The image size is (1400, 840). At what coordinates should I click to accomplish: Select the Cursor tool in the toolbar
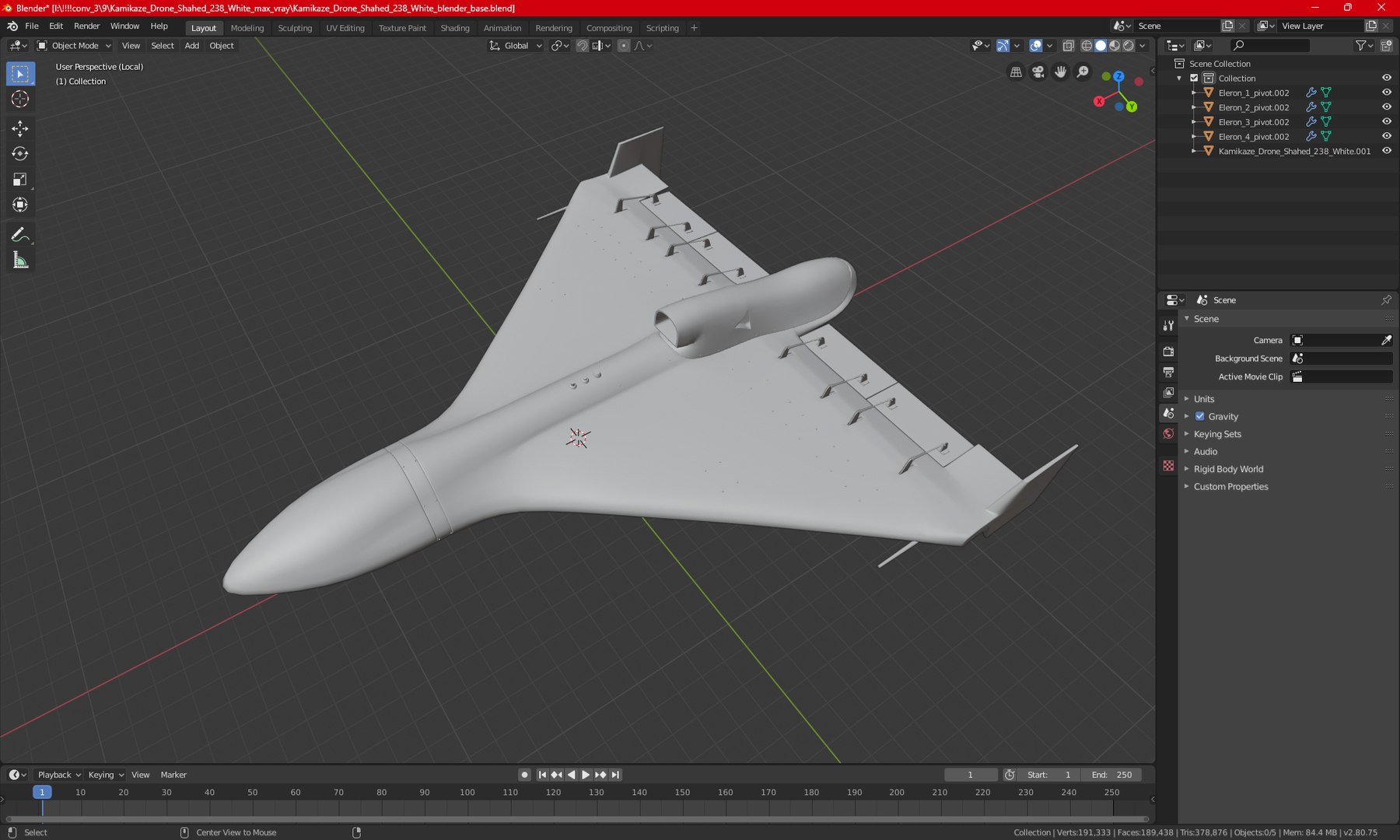[x=20, y=99]
